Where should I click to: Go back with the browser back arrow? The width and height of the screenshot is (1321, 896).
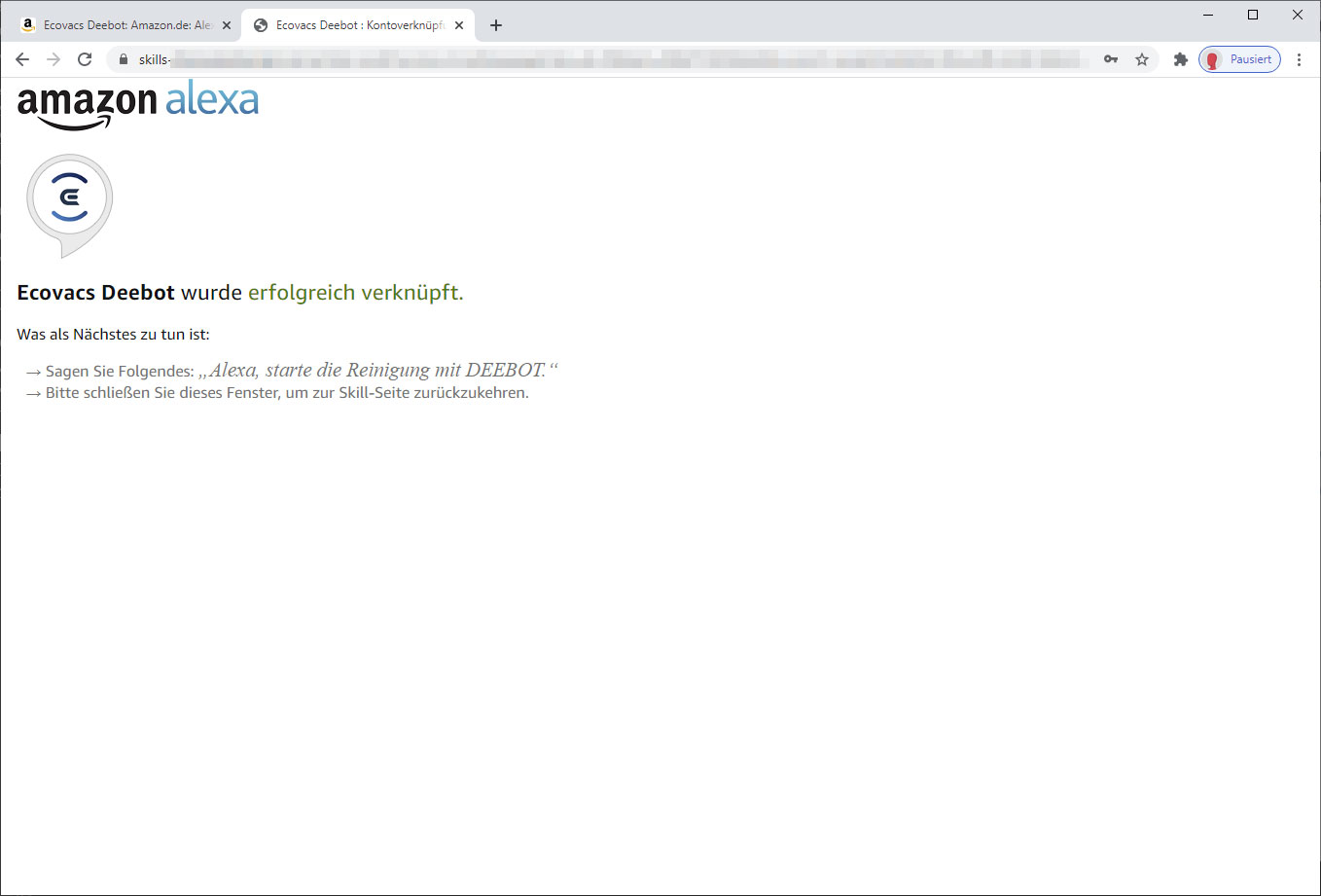click(22, 59)
